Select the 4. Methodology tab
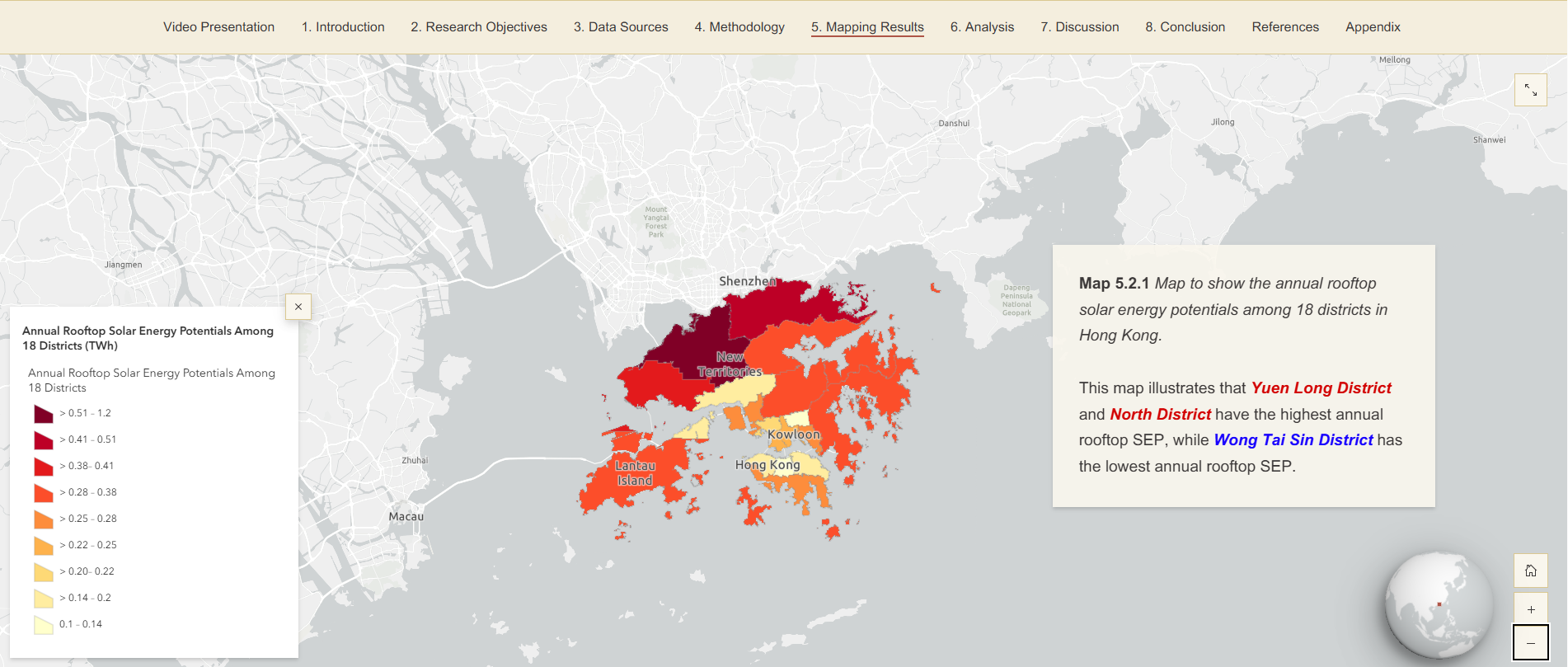Screen dimensions: 1568x667 tap(739, 27)
